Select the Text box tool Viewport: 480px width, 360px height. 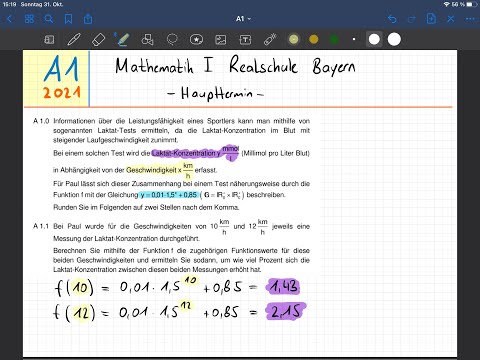pyautogui.click(x=245, y=40)
